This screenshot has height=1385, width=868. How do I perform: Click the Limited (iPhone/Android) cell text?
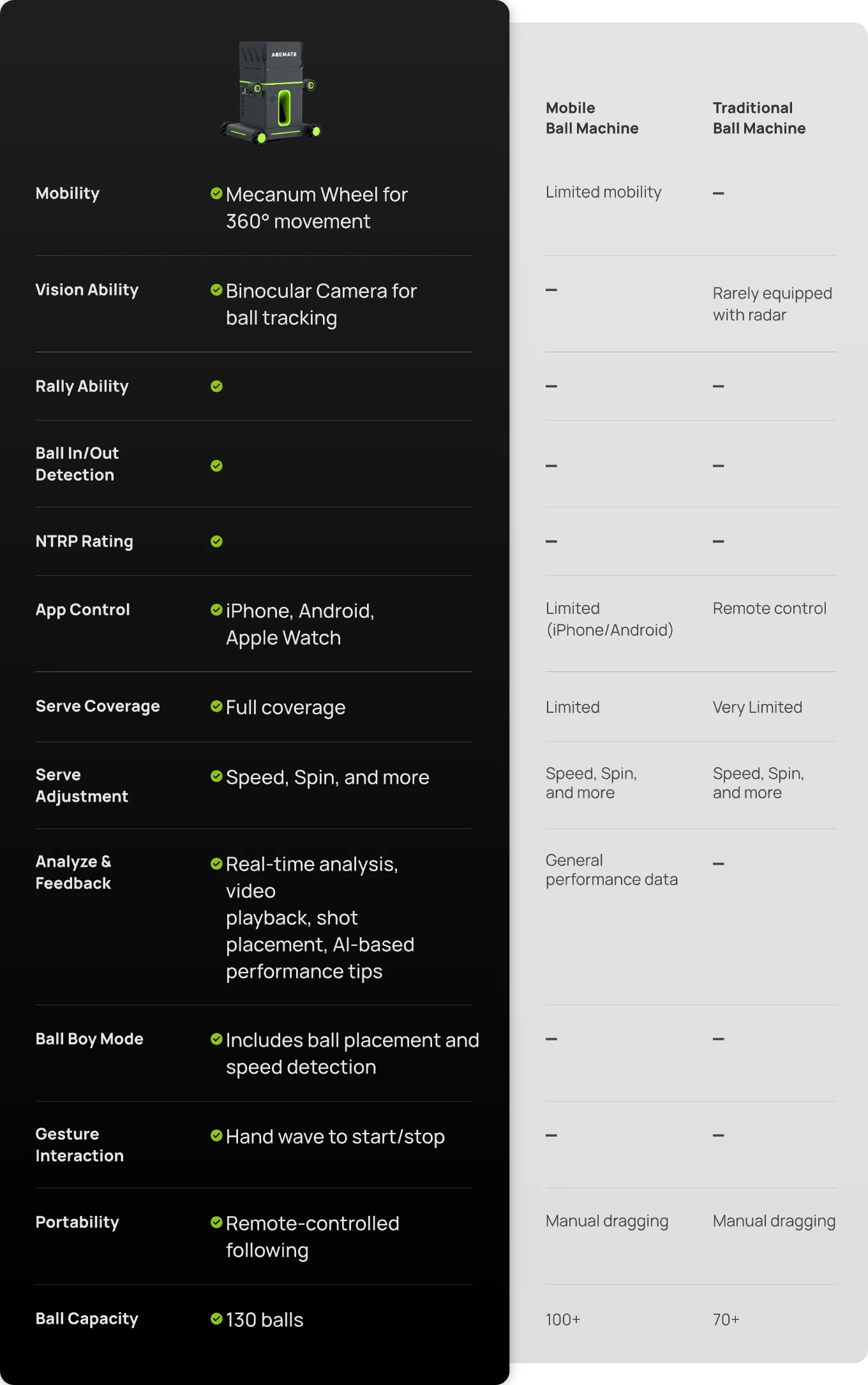(x=610, y=619)
